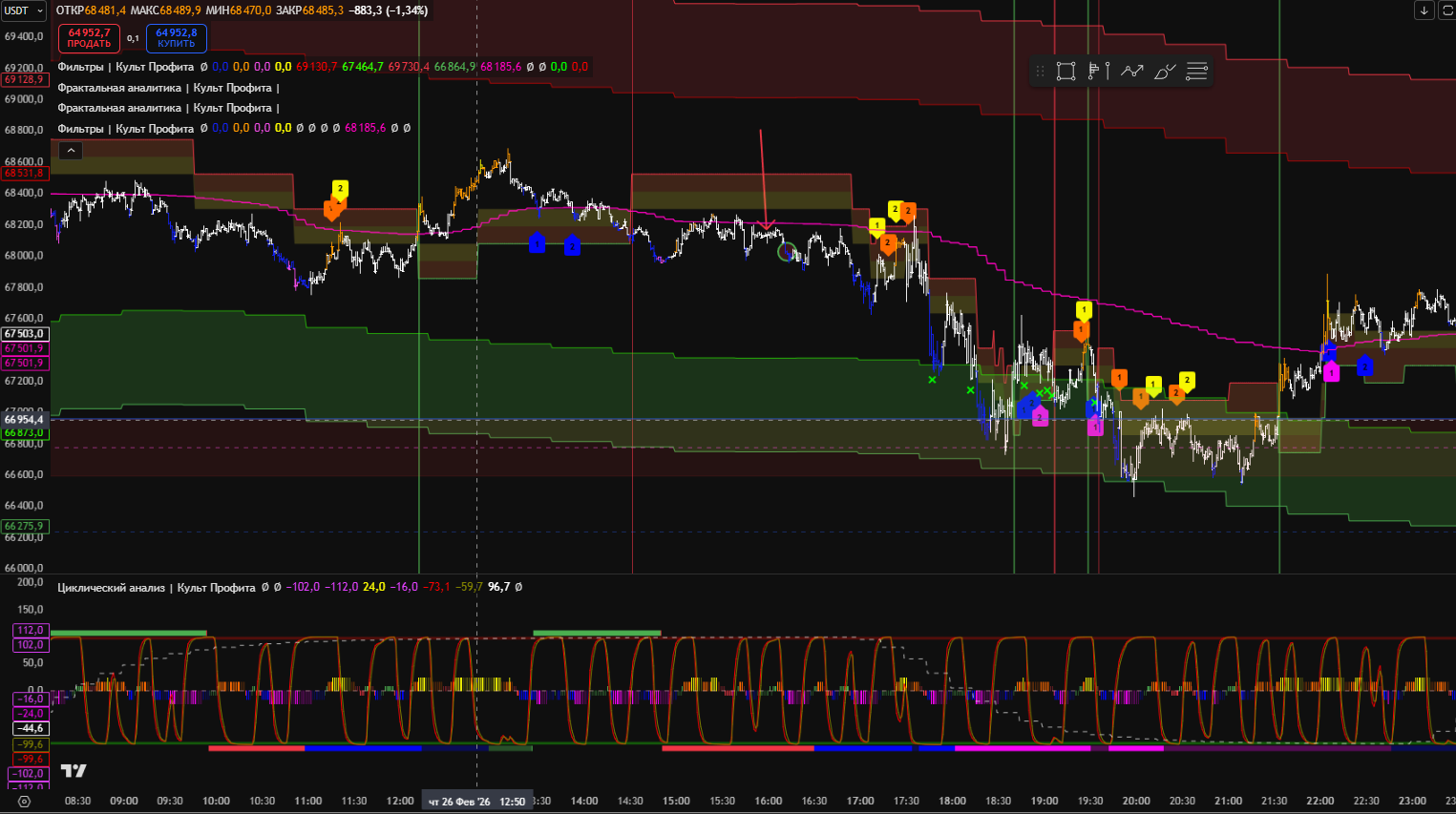This screenshot has width=1456, height=814.
Task: Select the top Фильтры | Культ Профита indicator
Action: pos(125,67)
